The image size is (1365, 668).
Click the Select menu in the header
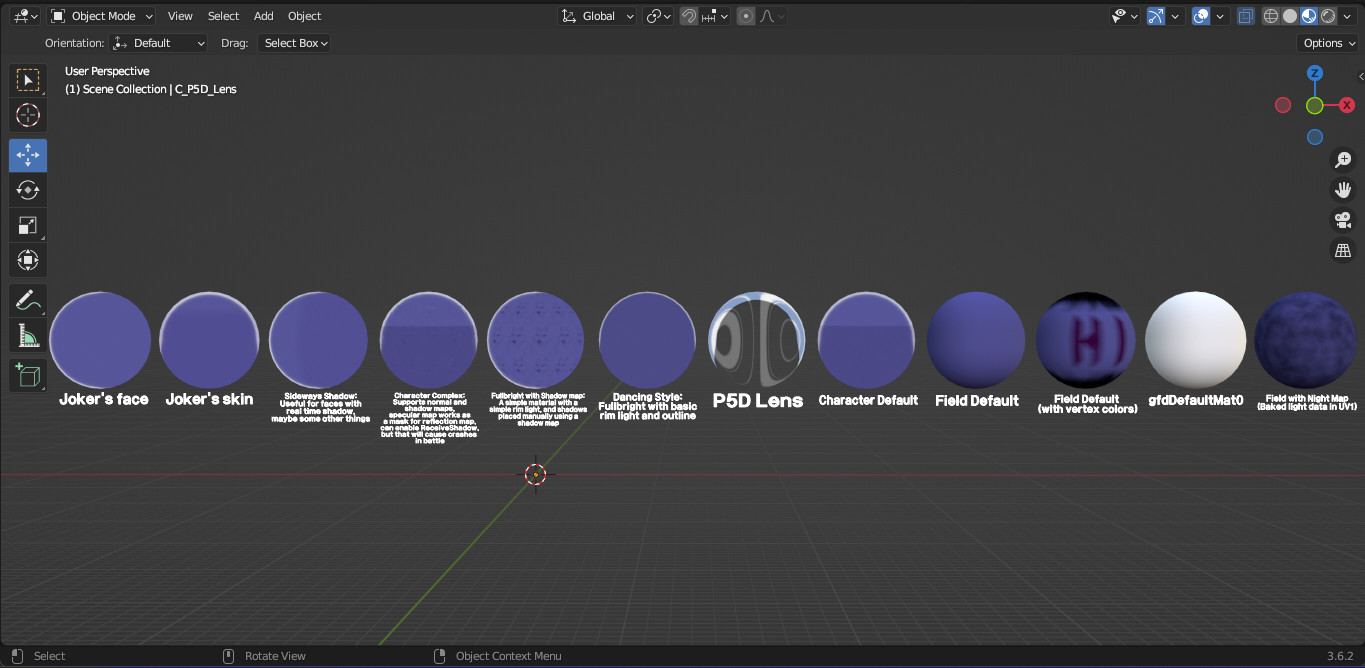[x=223, y=16]
